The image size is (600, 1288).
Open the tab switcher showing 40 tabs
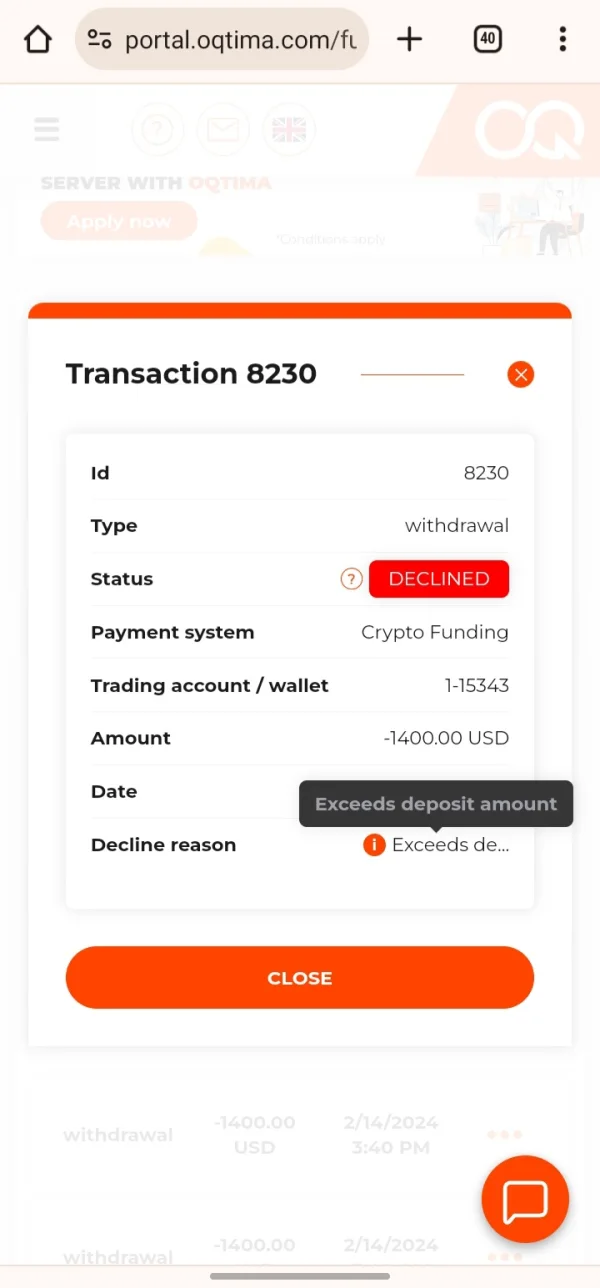pos(487,40)
